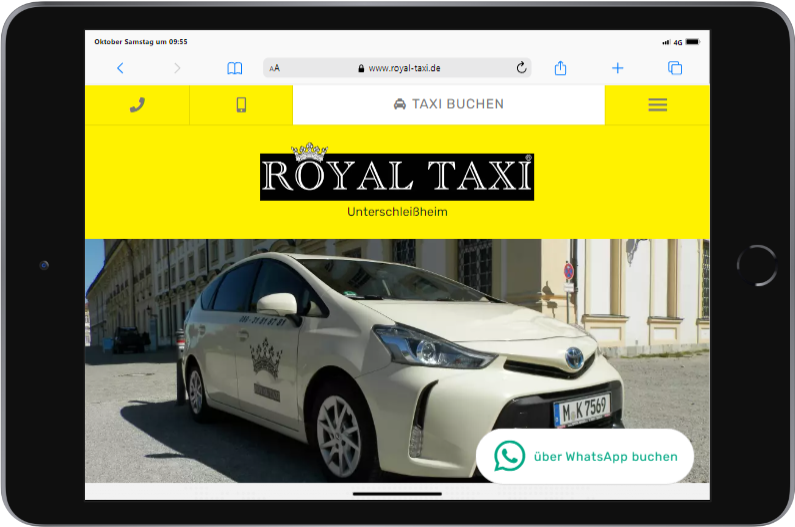Viewport: 795px width, 527px height.
Task: Add a new tab with plus icon
Action: pos(618,68)
